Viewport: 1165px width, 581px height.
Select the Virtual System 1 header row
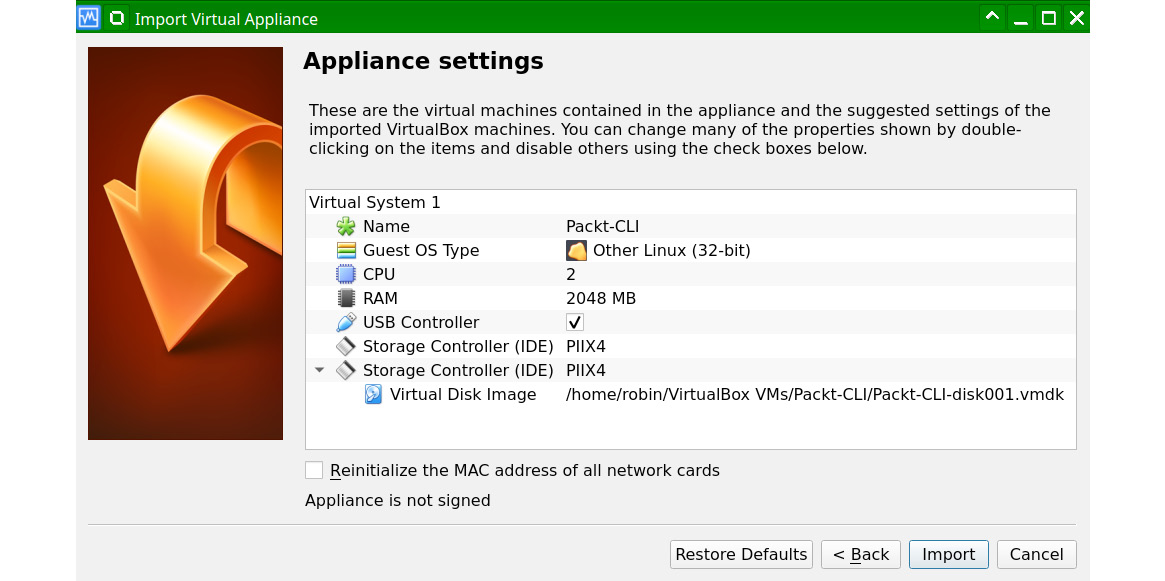(375, 202)
